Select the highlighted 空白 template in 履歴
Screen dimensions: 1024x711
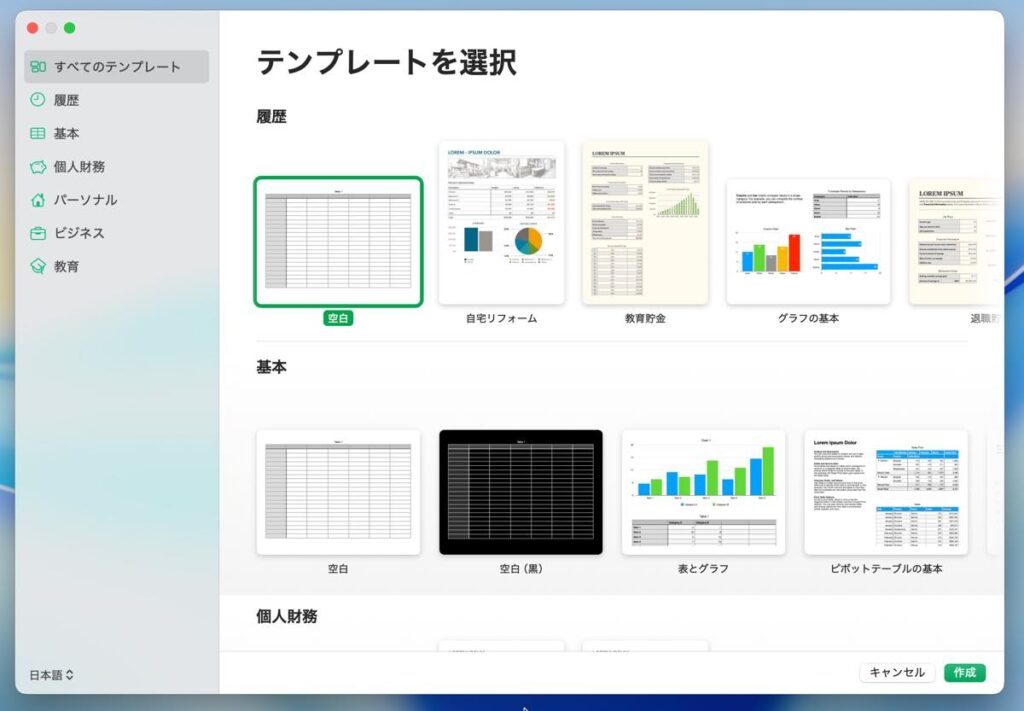tap(338, 242)
